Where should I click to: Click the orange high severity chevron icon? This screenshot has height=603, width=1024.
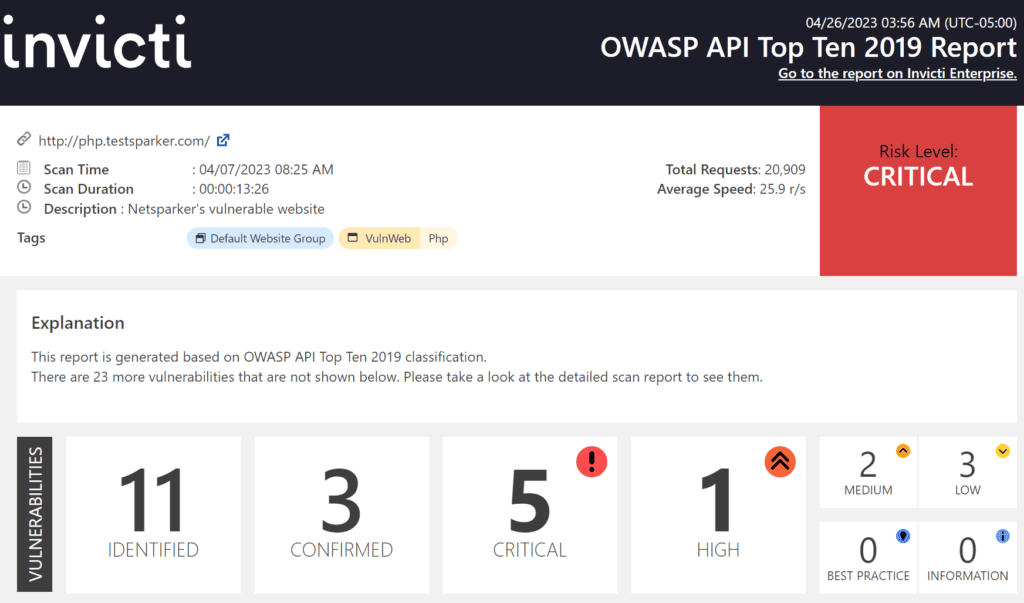(x=780, y=461)
